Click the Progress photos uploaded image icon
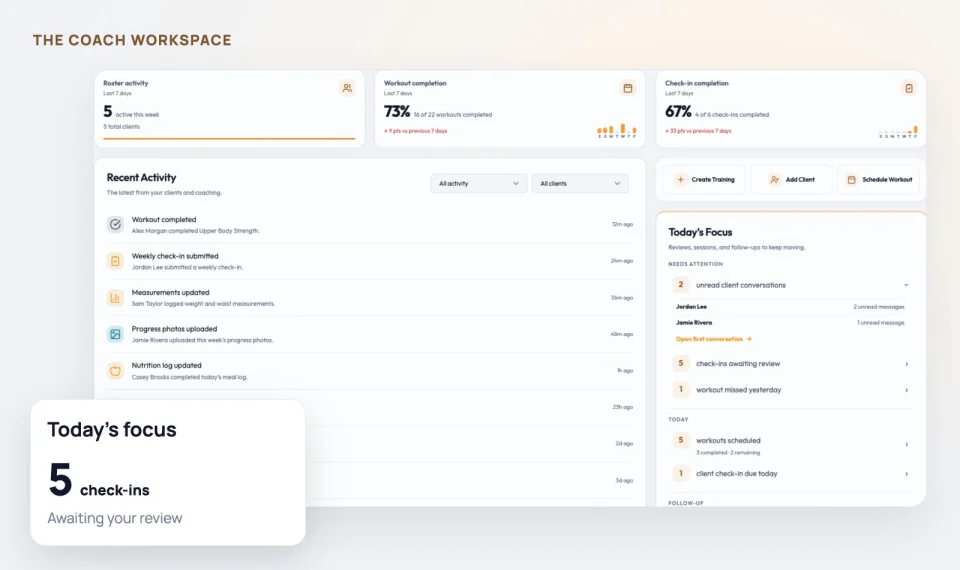 115,334
